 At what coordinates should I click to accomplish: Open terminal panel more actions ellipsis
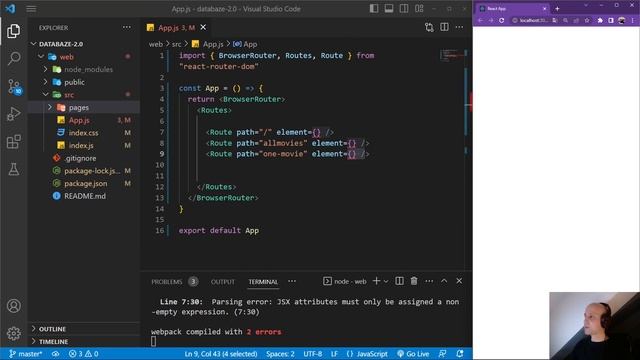click(429, 281)
